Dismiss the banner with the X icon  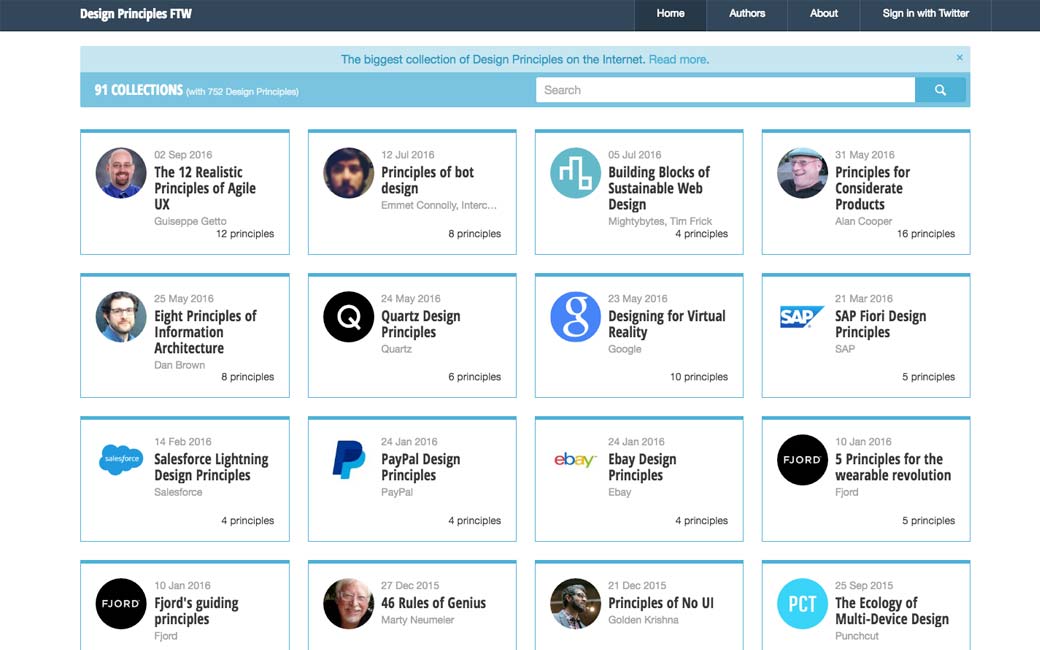pyautogui.click(x=959, y=58)
